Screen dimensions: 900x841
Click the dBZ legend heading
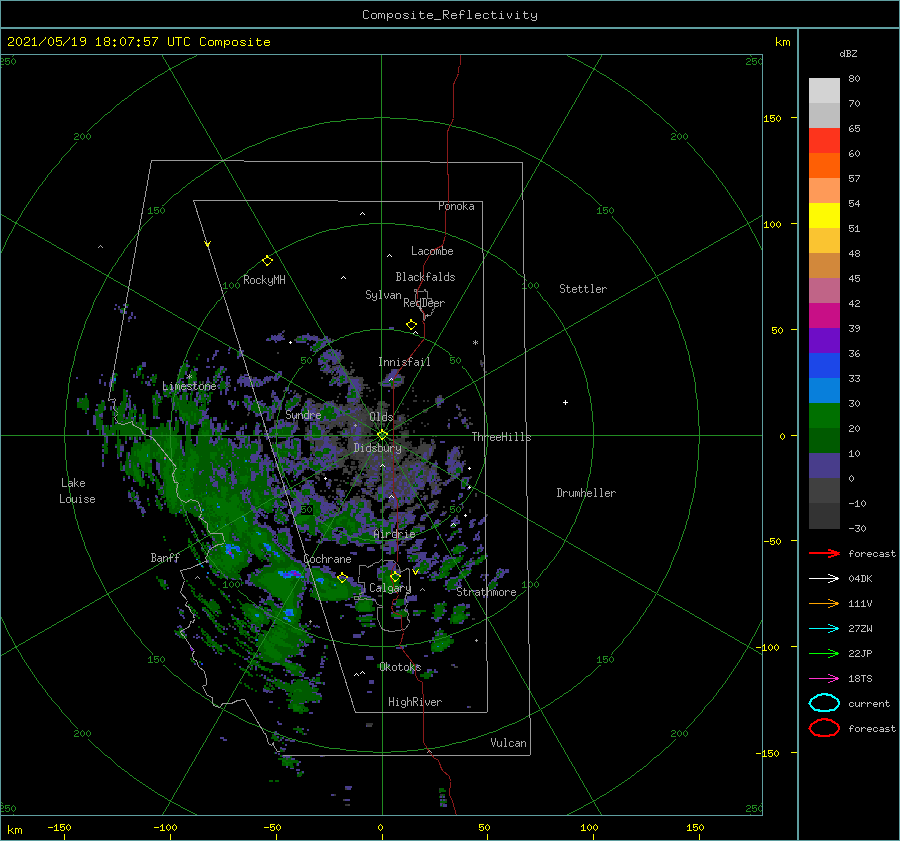click(848, 53)
